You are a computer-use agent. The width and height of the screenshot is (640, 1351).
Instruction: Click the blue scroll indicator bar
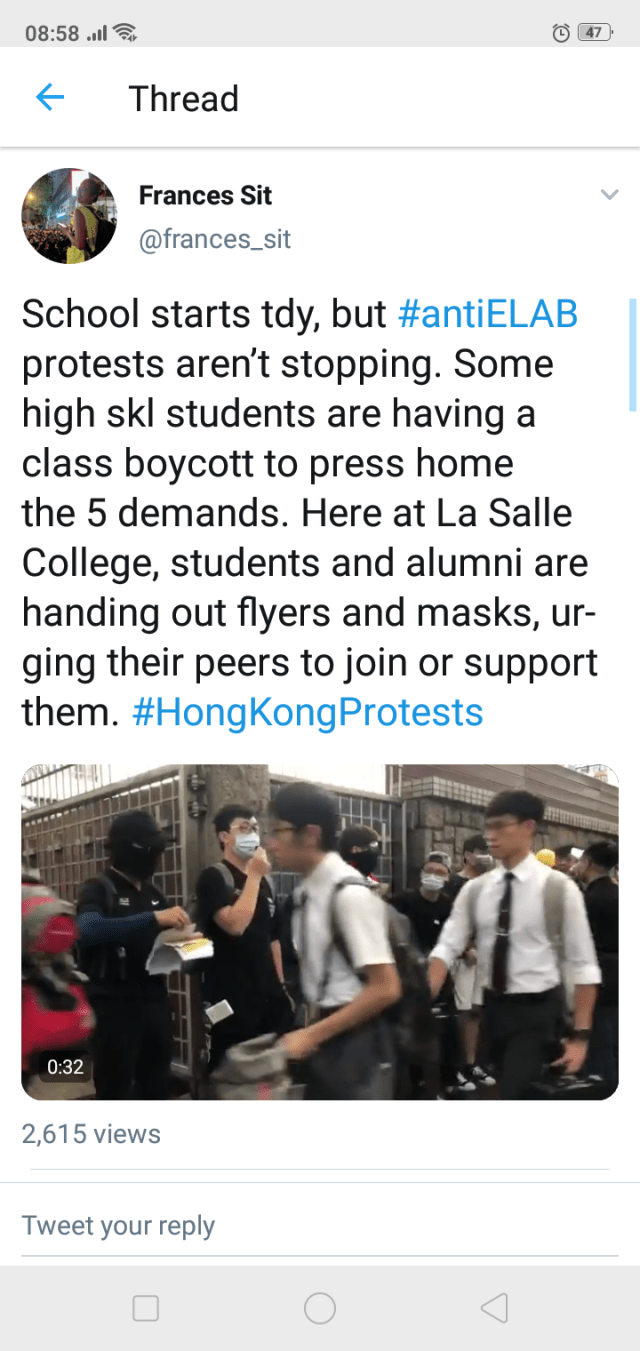(x=632, y=354)
